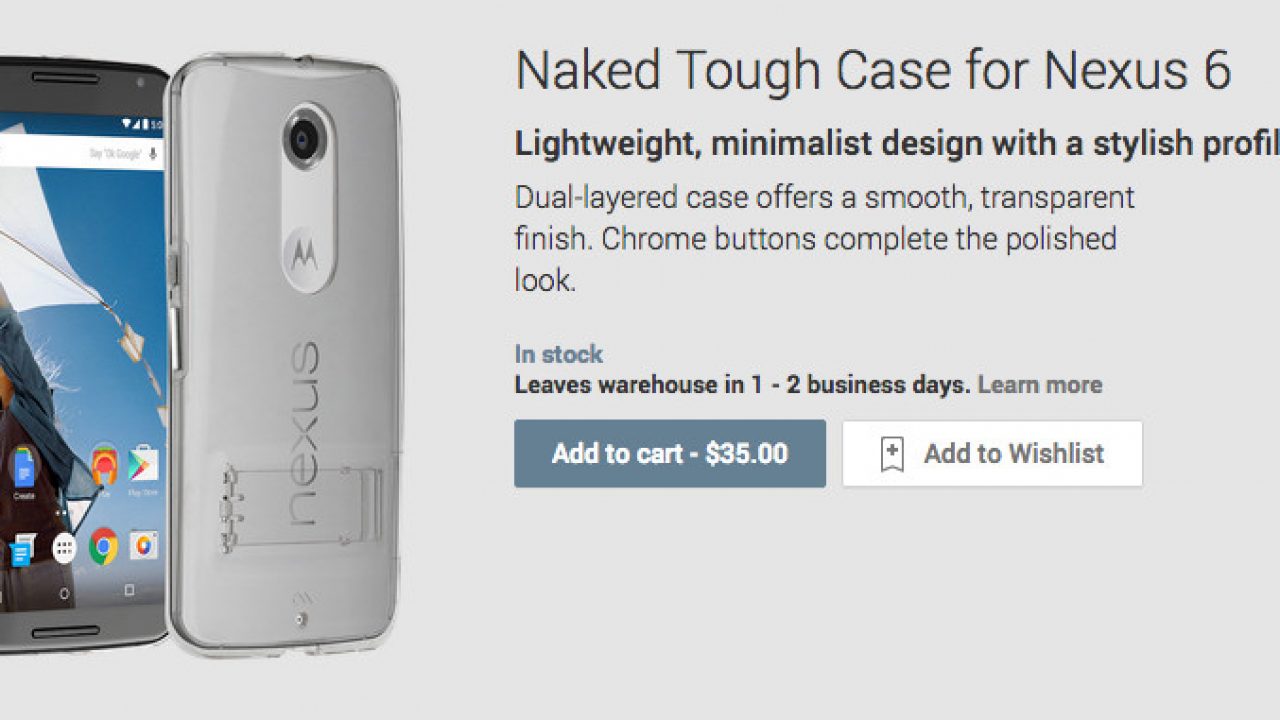The width and height of the screenshot is (1280, 720).
Task: Click the rear camera lens on case
Action: (x=301, y=140)
